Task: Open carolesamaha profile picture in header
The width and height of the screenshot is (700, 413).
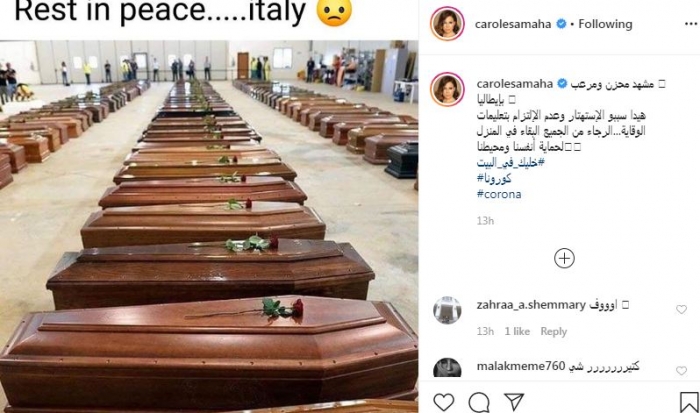Action: click(447, 23)
